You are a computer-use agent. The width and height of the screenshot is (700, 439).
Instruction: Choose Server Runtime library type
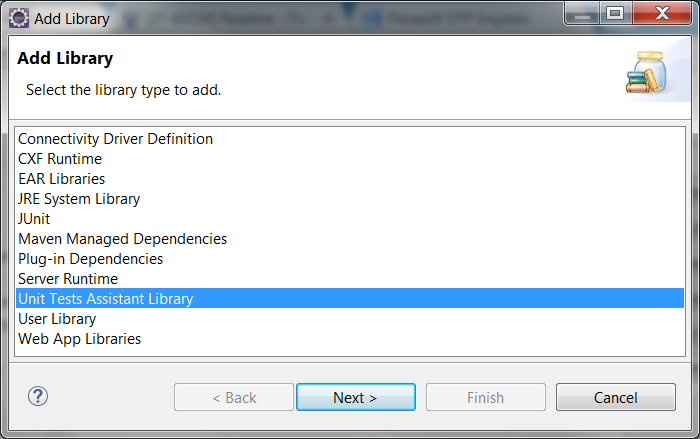(x=350, y=279)
